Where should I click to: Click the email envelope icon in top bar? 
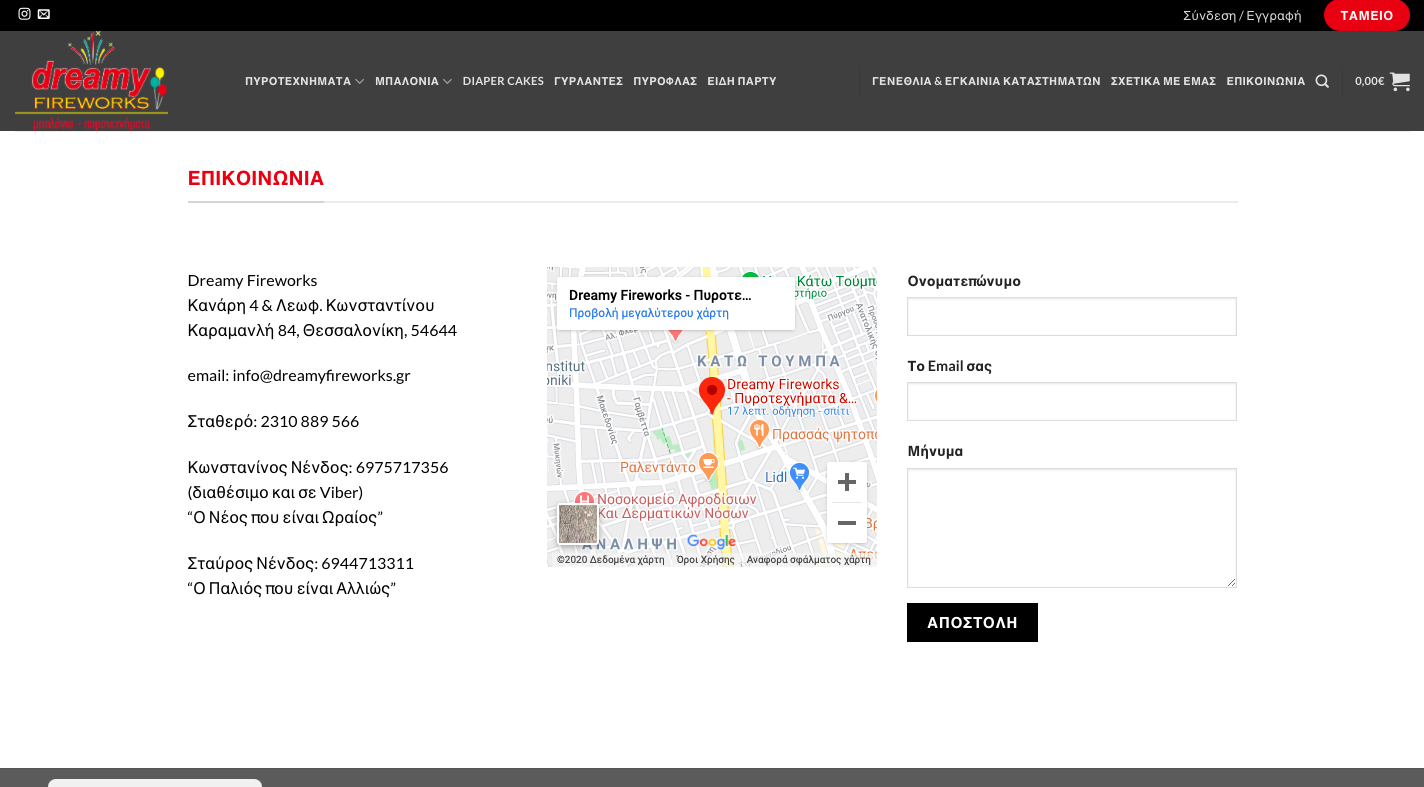pos(44,14)
